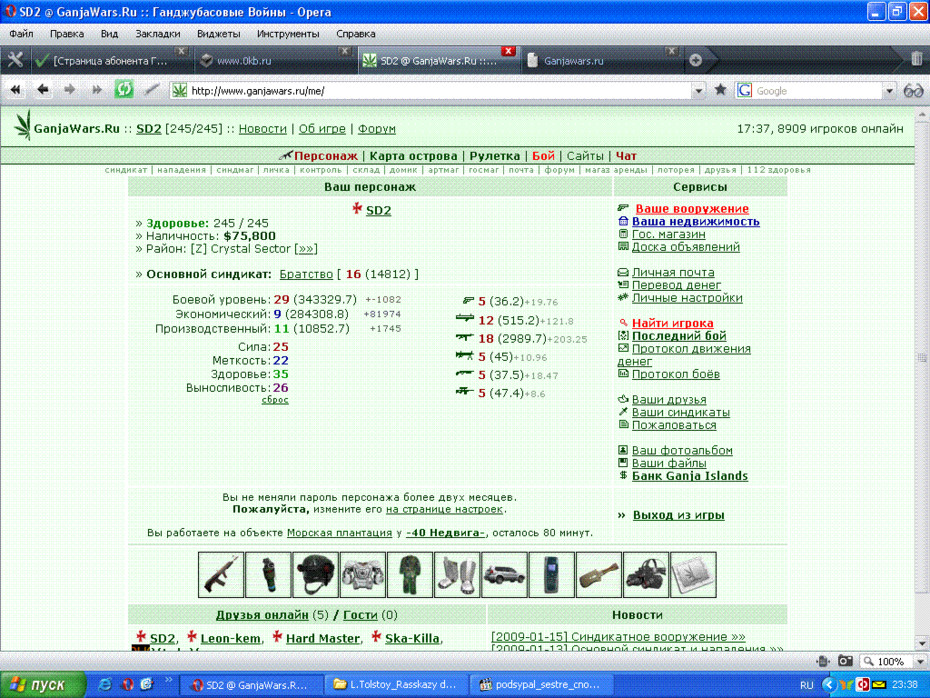Go back using the back arrow
This screenshot has height=698, width=930.
(43, 90)
